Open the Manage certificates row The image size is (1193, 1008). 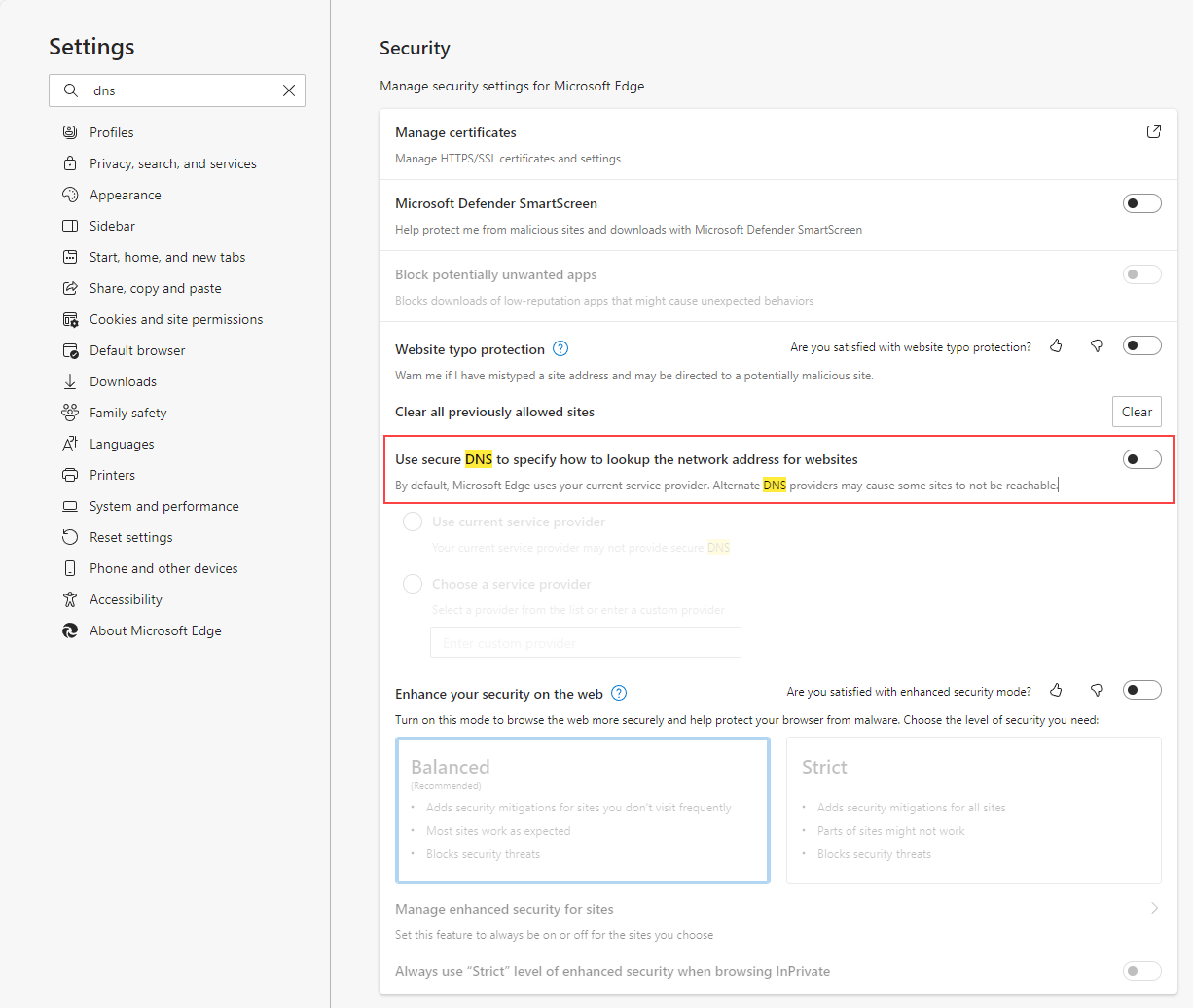pos(778,144)
